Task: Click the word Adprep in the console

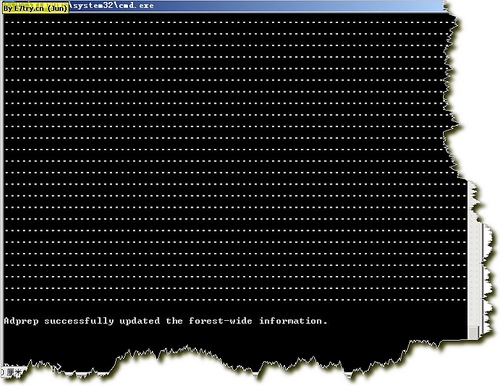Action: 21,321
